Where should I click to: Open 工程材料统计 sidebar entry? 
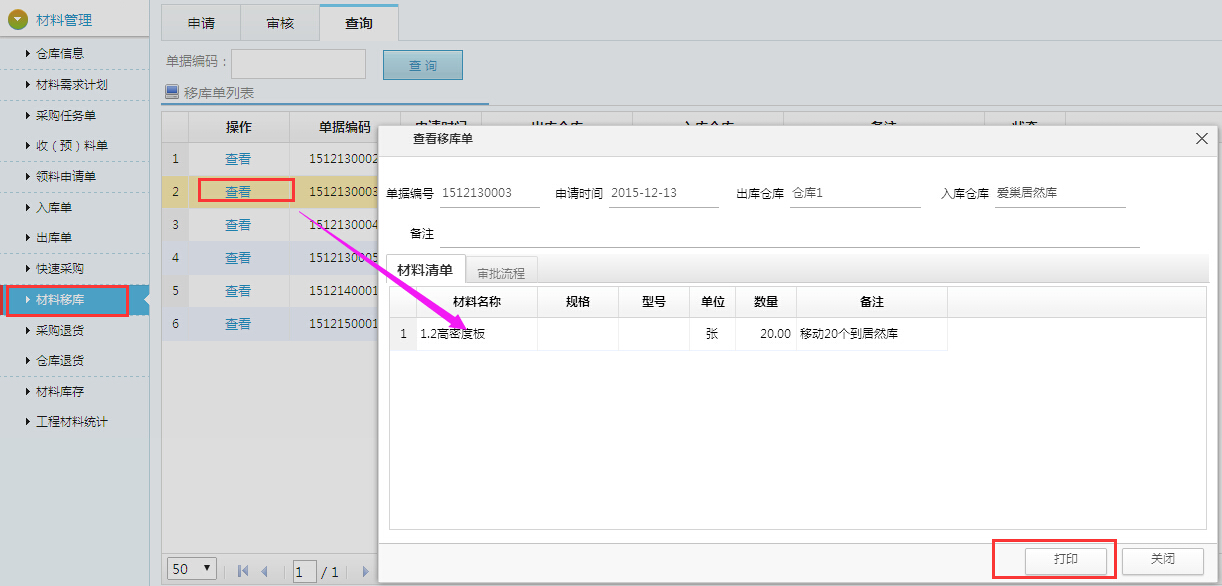[71, 422]
